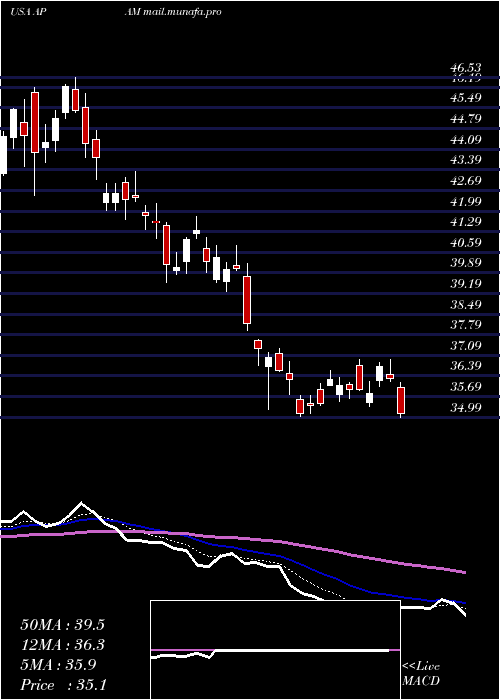
Task: Click the Price : 35.1 readout
Action: 63,685
